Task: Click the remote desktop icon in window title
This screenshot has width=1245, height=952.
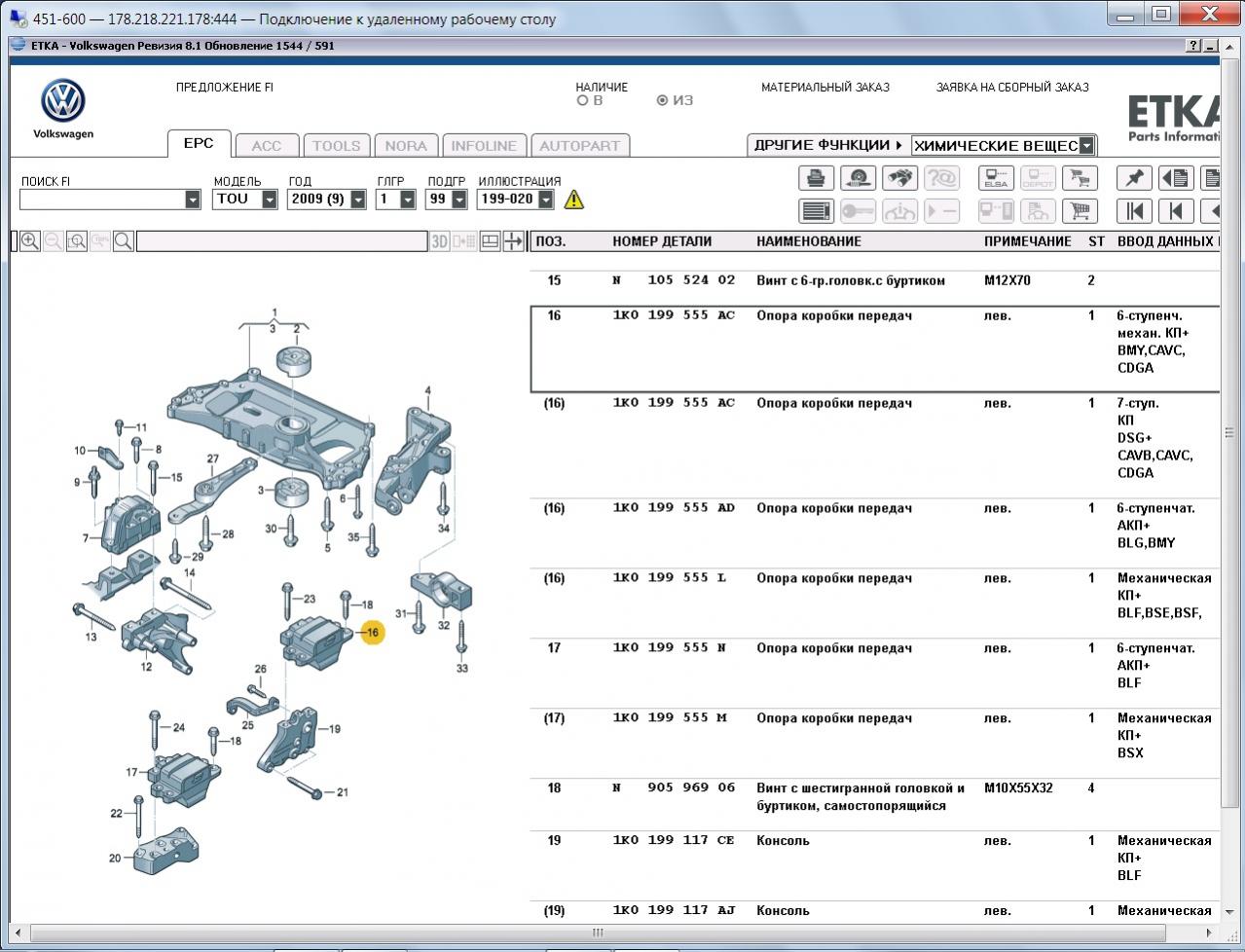Action: pos(18,18)
